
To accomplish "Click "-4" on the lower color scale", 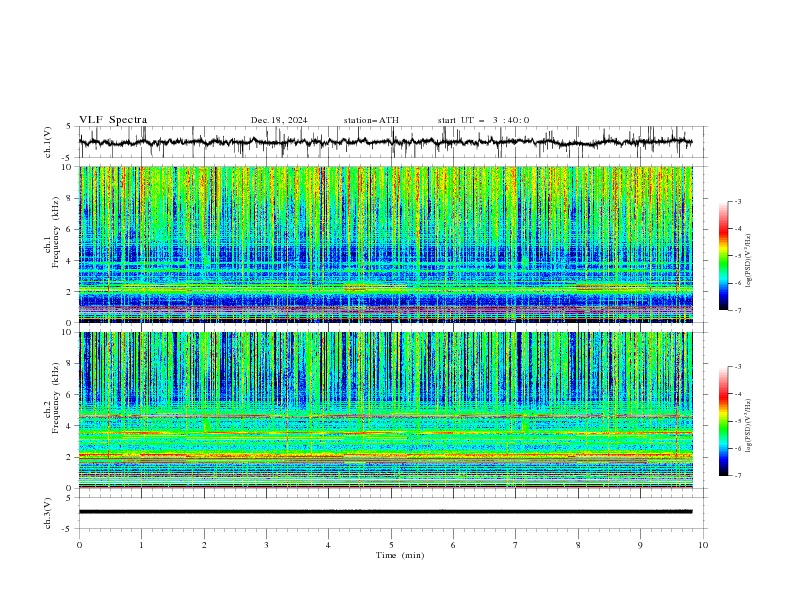I will click(737, 394).
